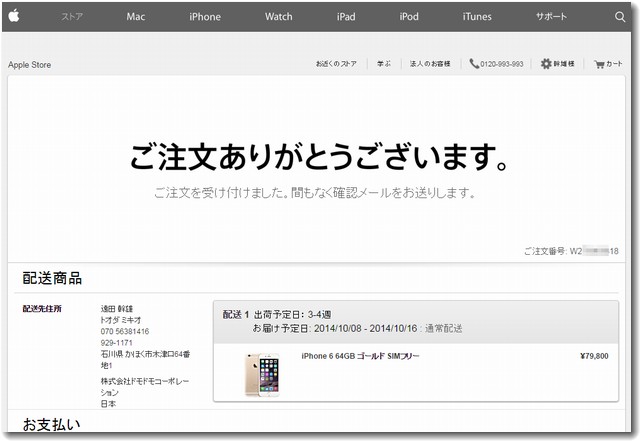The image size is (640, 441).
Task: Click the account gear icon
Action: pyautogui.click(x=546, y=64)
